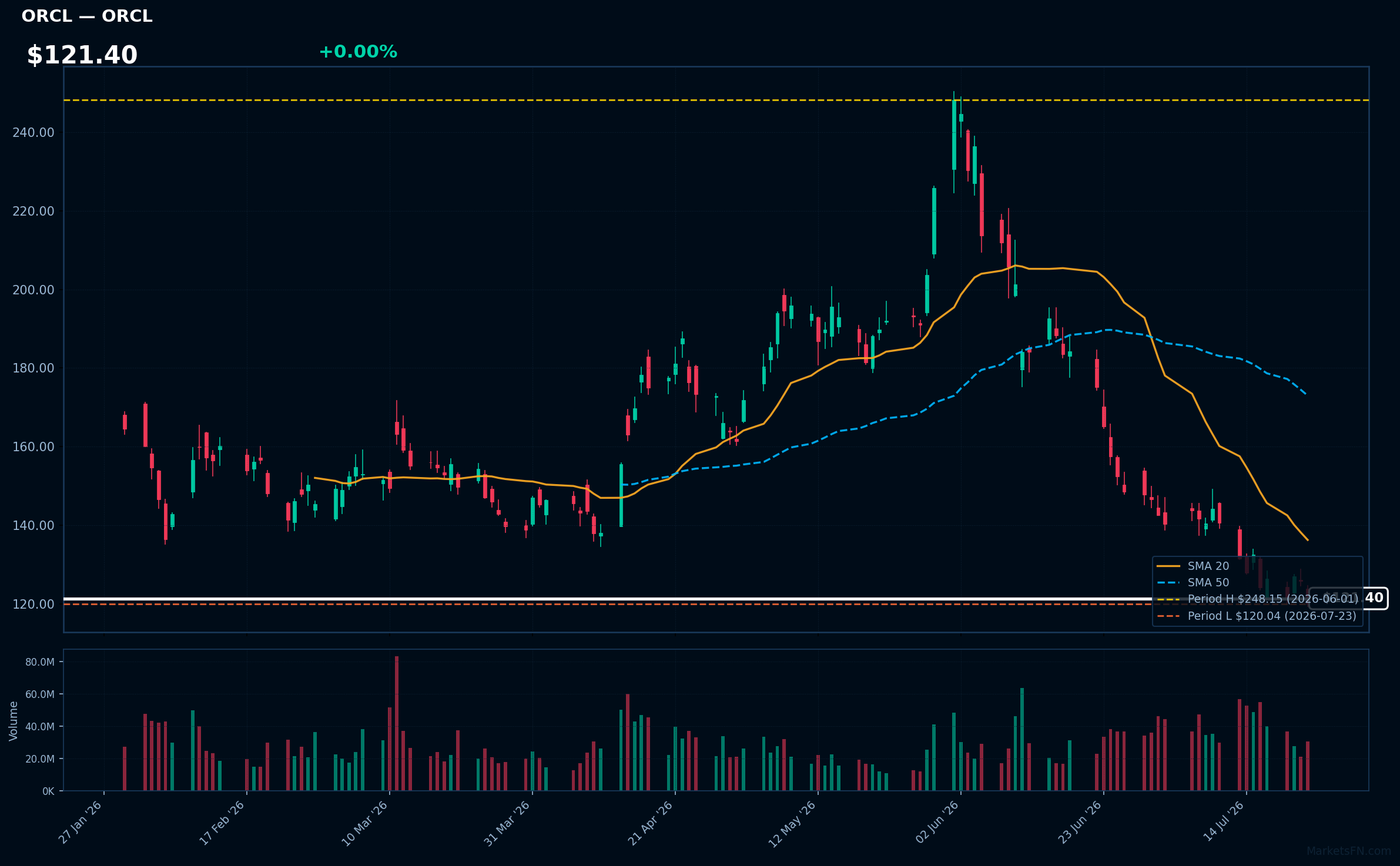
Task: Click the 10 Mar '26 date label
Action: point(365,823)
